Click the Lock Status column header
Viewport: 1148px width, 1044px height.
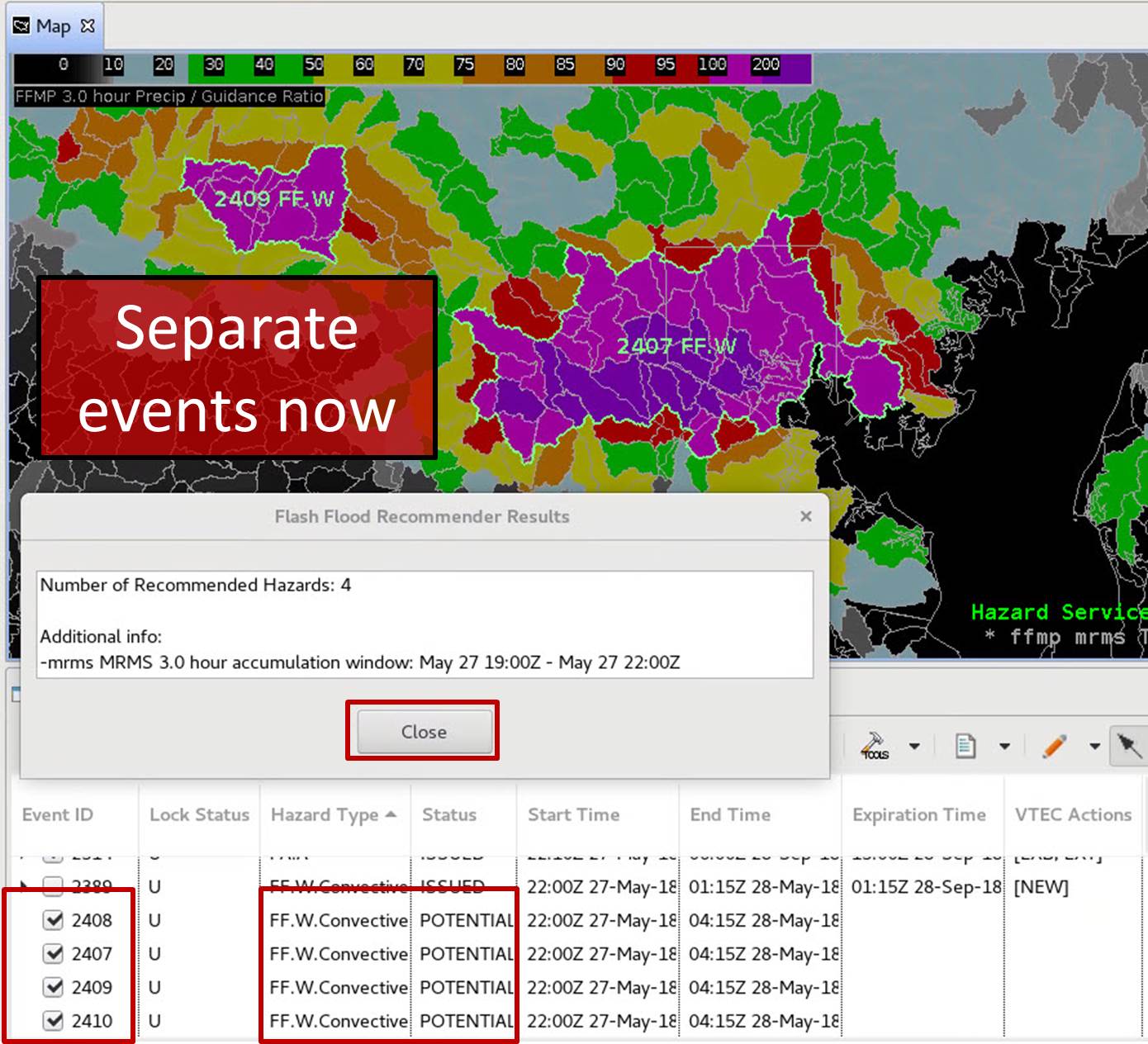199,815
